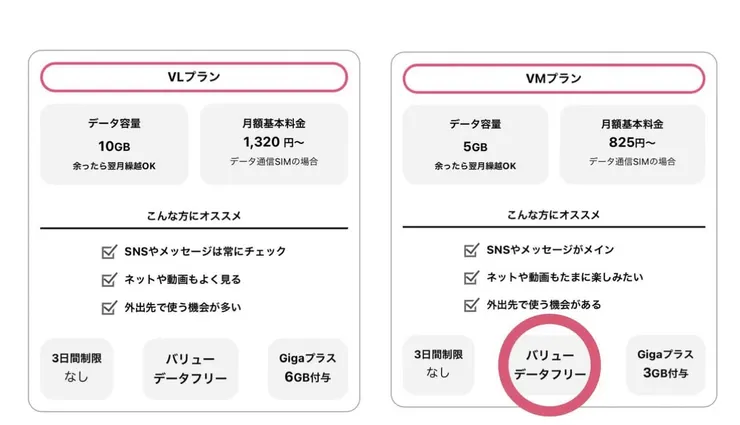Click VL plan バリューデータフリー box
Screen dimensions: 740x425
190,369
